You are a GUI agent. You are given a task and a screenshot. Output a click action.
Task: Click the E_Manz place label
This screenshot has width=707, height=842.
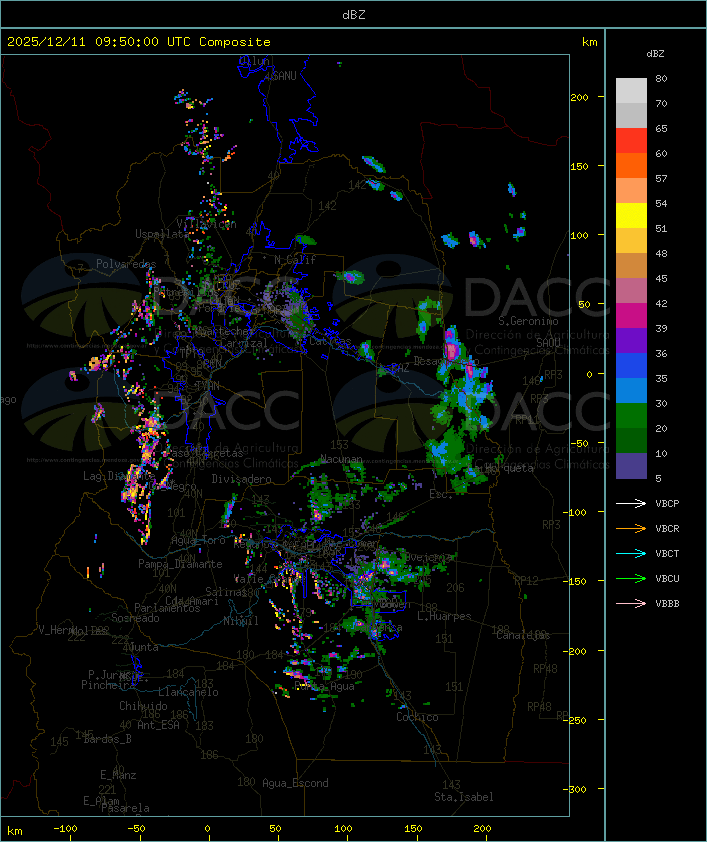(x=118, y=775)
